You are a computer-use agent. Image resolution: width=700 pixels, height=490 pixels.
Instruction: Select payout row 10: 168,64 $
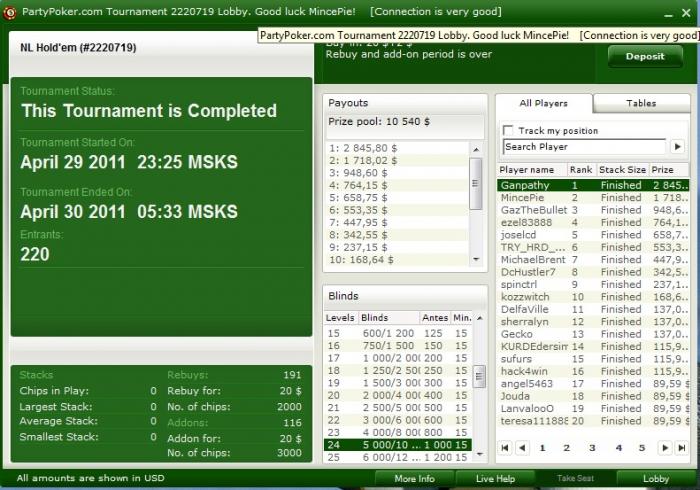point(397,260)
